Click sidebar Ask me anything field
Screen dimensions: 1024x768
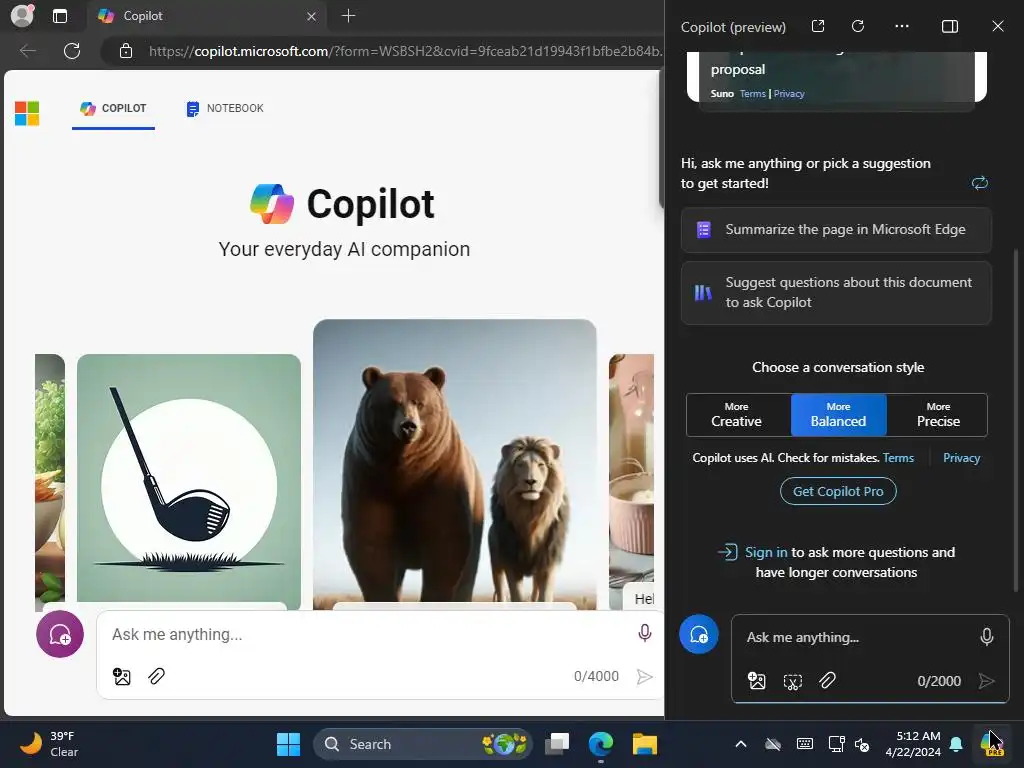(x=856, y=637)
